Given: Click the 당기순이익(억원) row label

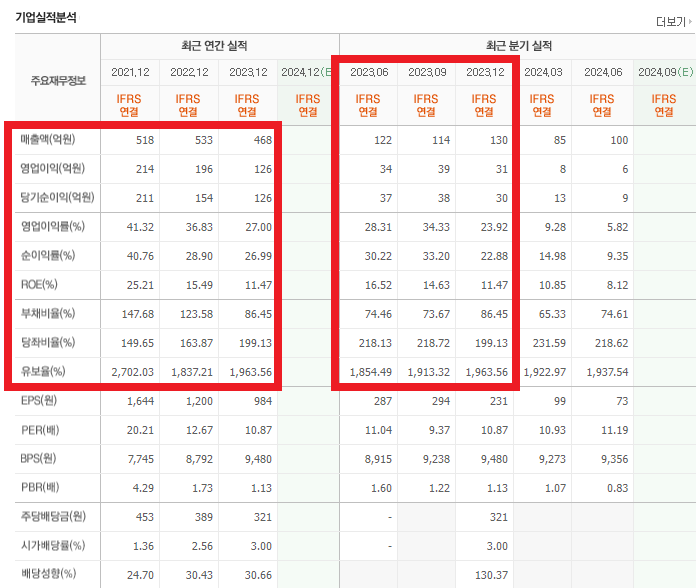Looking at the screenshot, I should click(57, 197).
